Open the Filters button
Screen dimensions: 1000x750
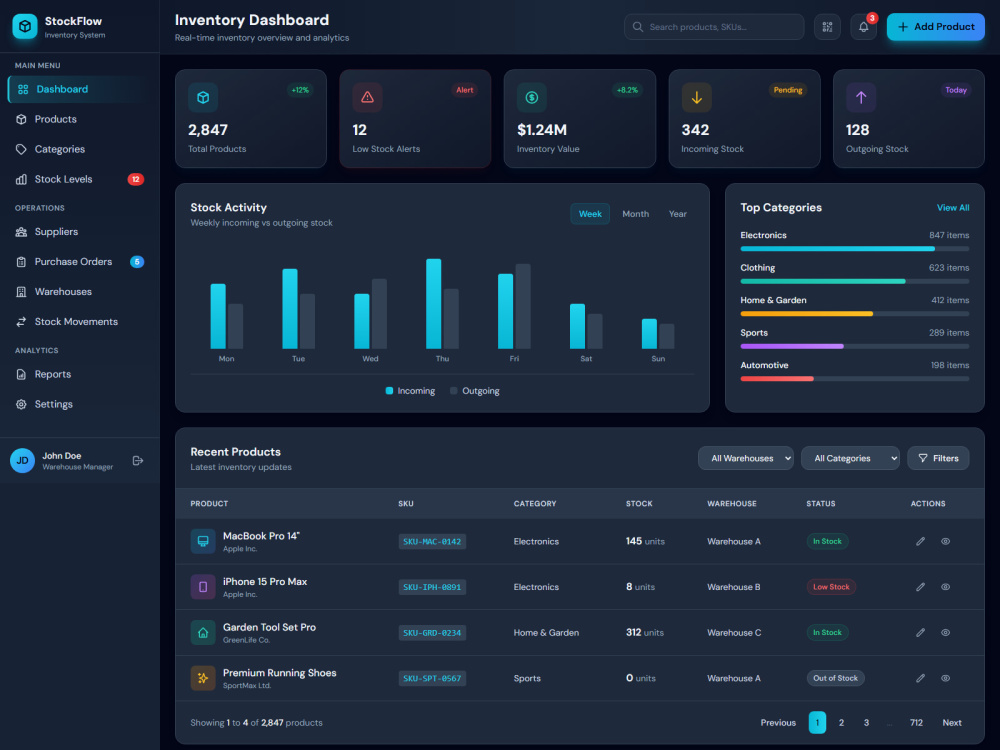click(x=938, y=458)
